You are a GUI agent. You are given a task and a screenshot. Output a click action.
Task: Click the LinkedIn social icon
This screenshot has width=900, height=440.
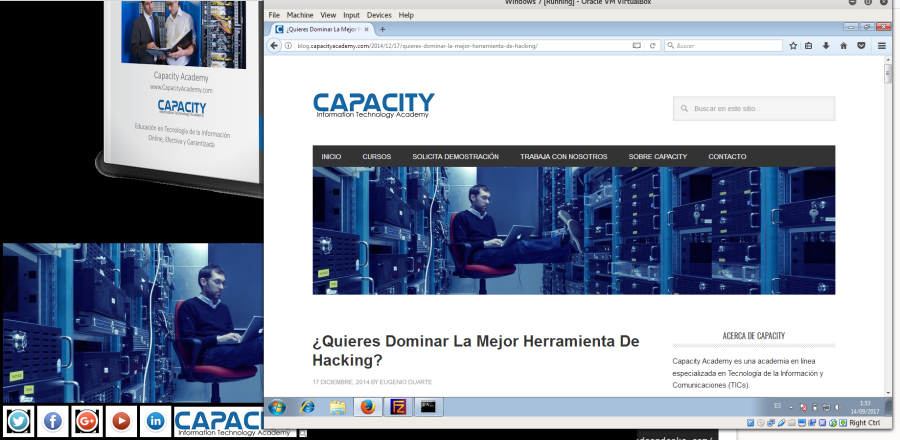155,421
